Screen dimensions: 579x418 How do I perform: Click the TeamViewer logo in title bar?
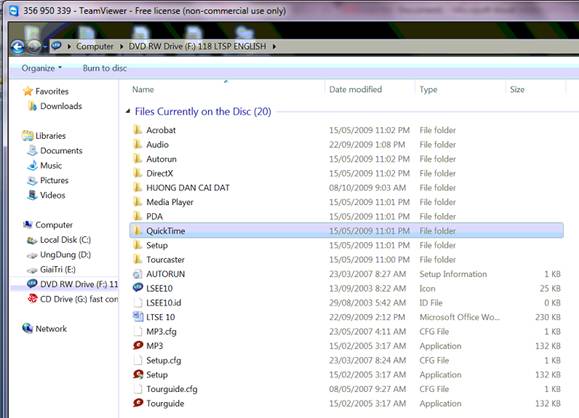[14, 11]
